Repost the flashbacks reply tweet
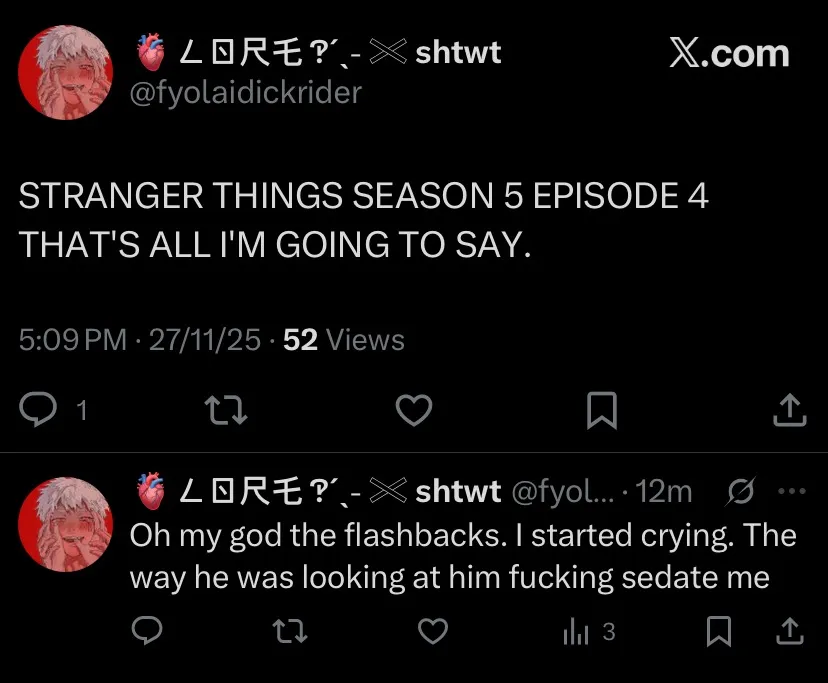 click(x=289, y=630)
